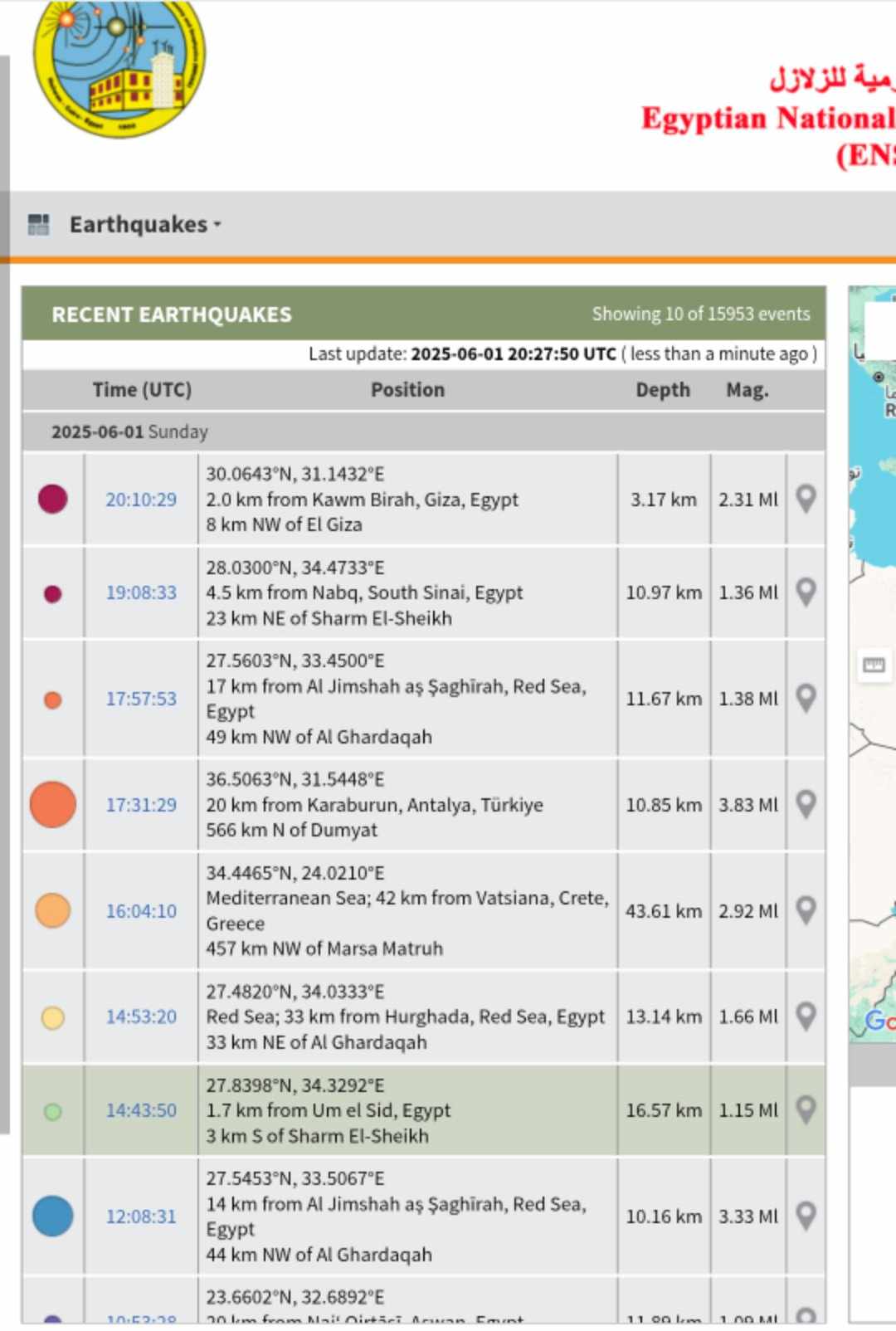Open the 14:43:50 earthquake event
The height and width of the screenshot is (1331, 896).
141,1110
